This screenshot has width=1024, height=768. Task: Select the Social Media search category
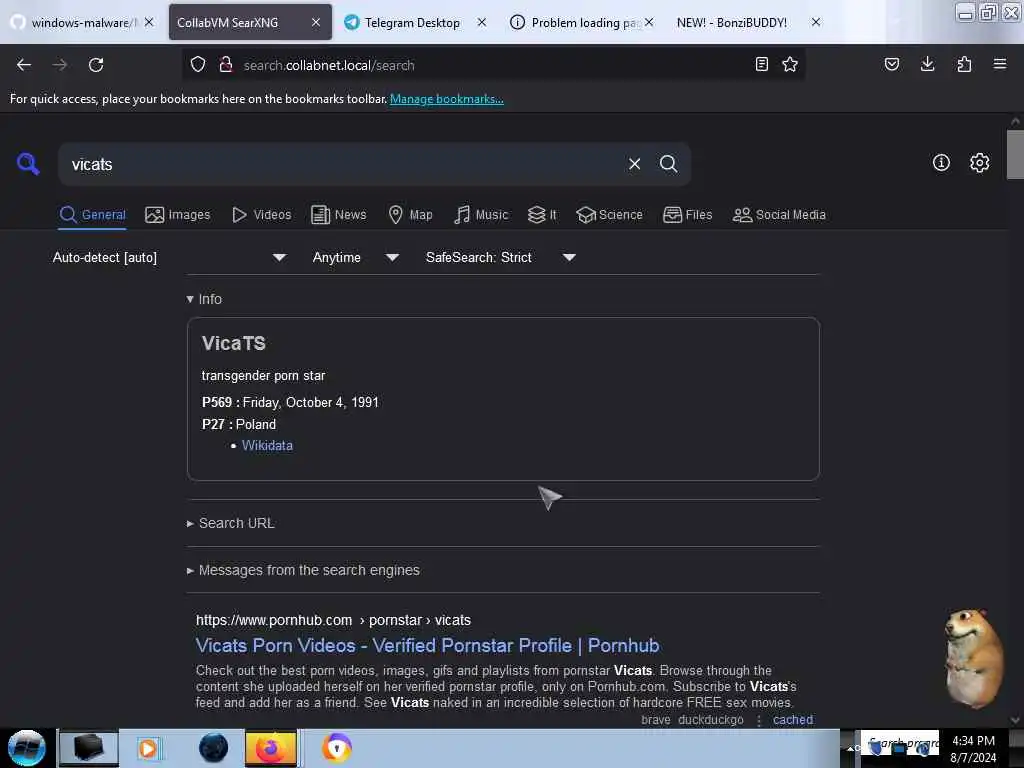click(x=779, y=215)
